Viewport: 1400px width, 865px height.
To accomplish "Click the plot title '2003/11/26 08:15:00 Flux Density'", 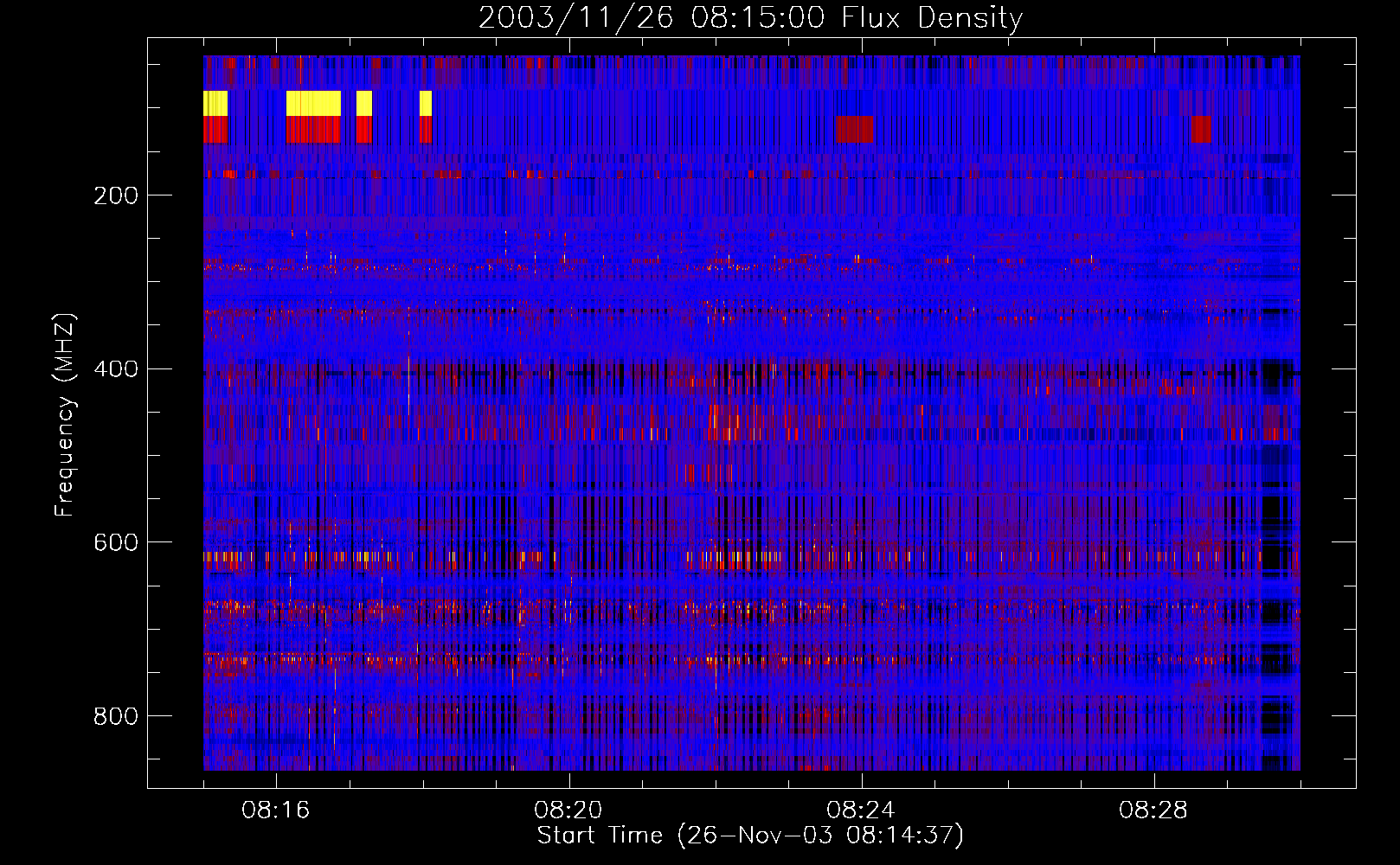I will pyautogui.click(x=750, y=18).
